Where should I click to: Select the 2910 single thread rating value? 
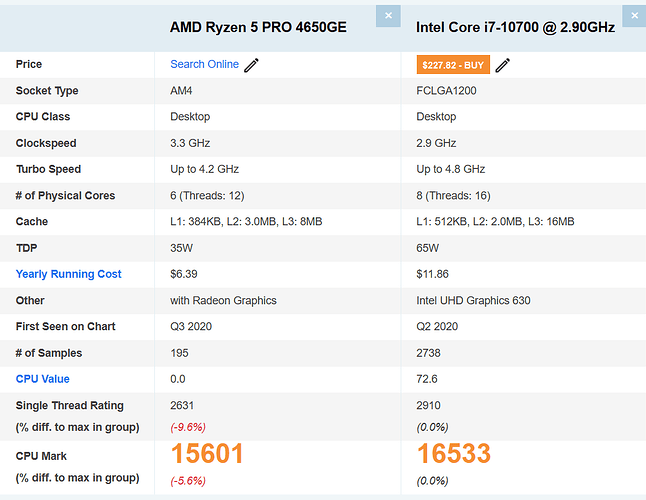430,405
